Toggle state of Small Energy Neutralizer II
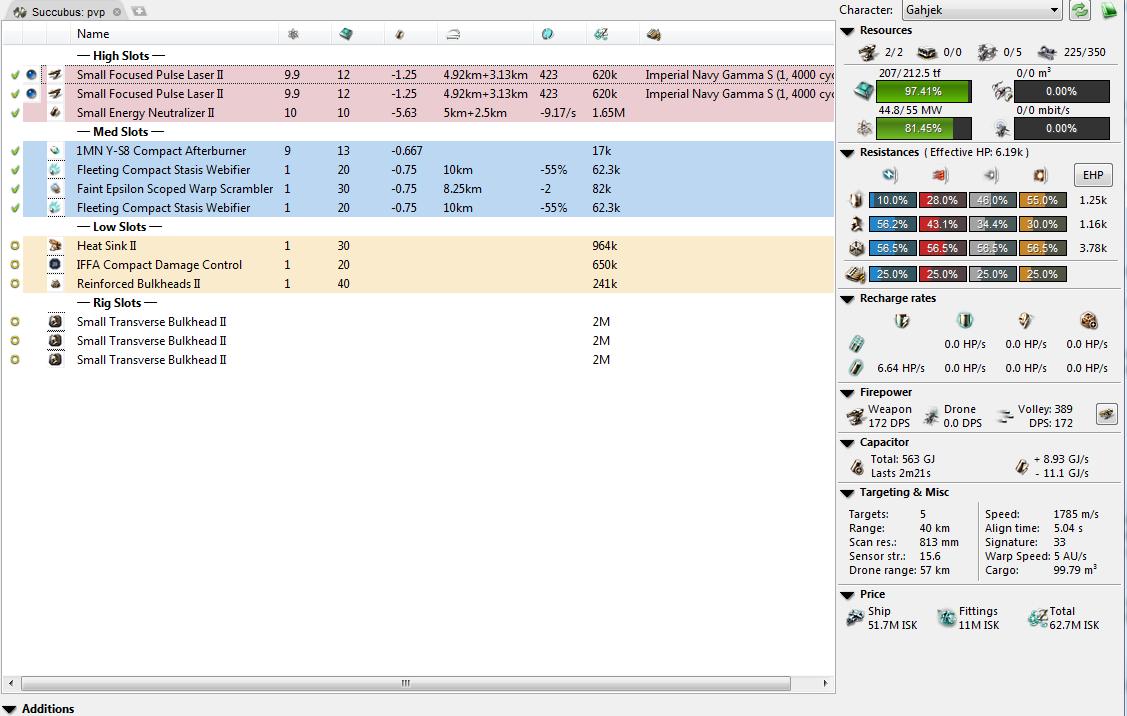 (14, 113)
